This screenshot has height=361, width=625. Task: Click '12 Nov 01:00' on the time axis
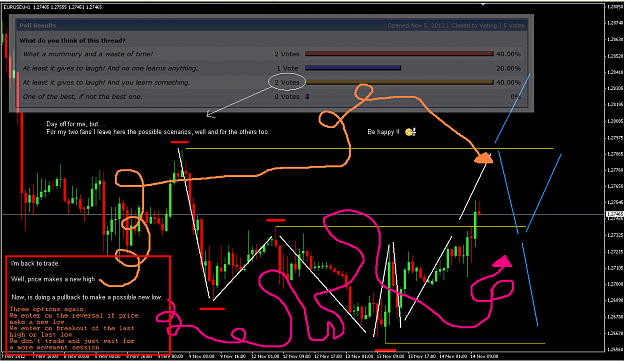265,356
